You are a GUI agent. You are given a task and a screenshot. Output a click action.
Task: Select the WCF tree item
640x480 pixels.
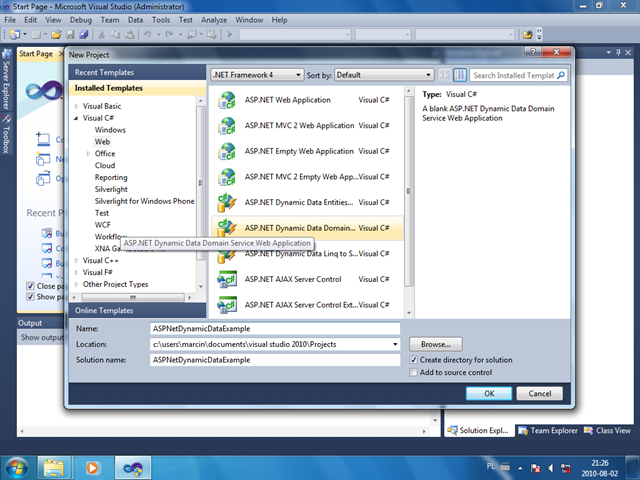(x=102, y=225)
